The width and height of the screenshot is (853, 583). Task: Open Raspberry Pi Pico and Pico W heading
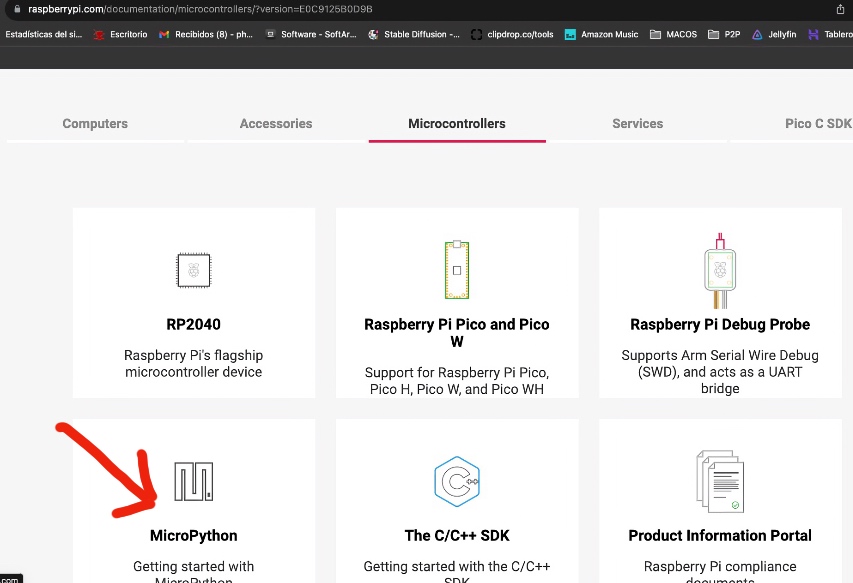457,333
